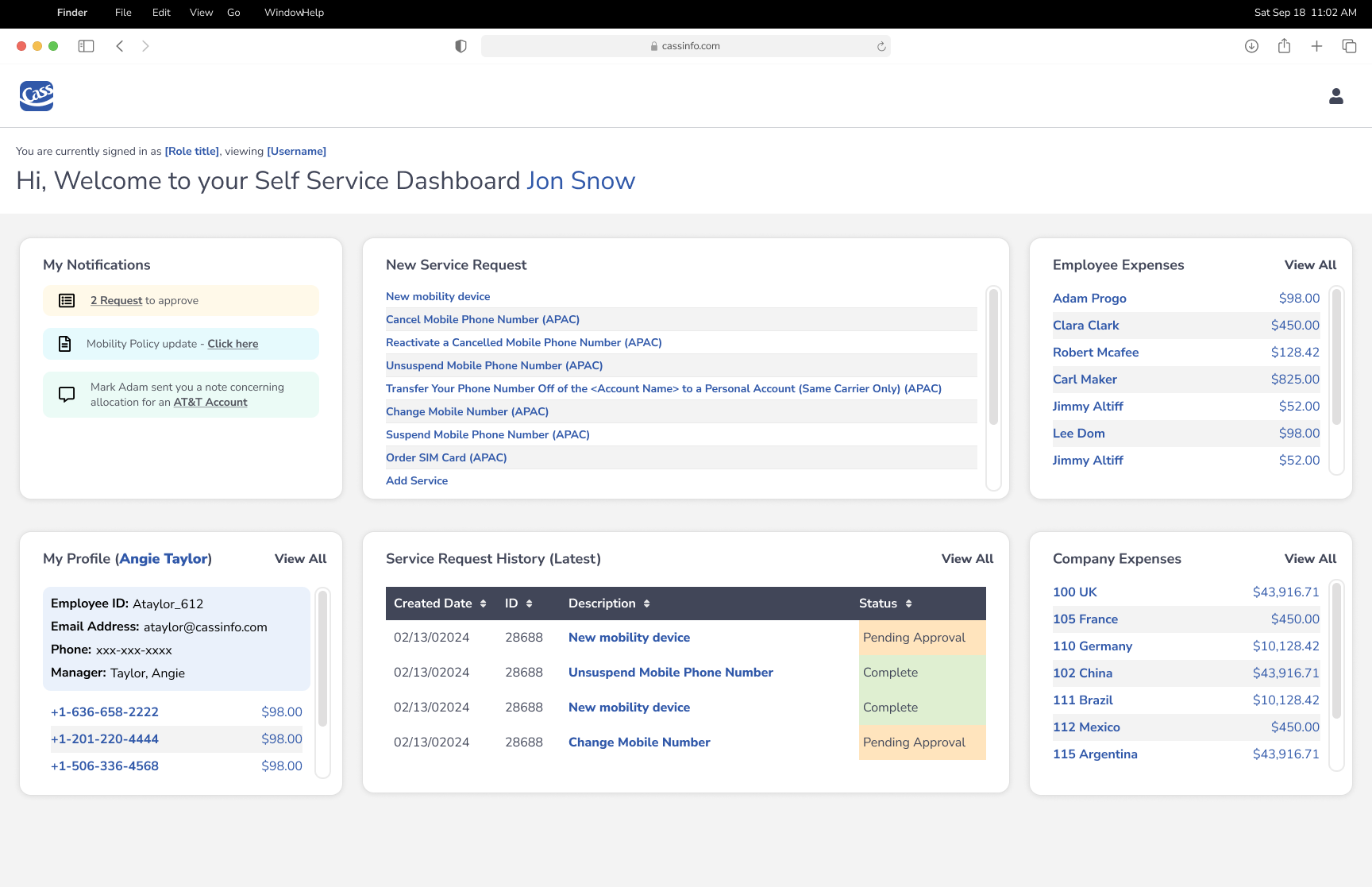
Task: Toggle the browser sidebar icon
Action: [x=86, y=46]
